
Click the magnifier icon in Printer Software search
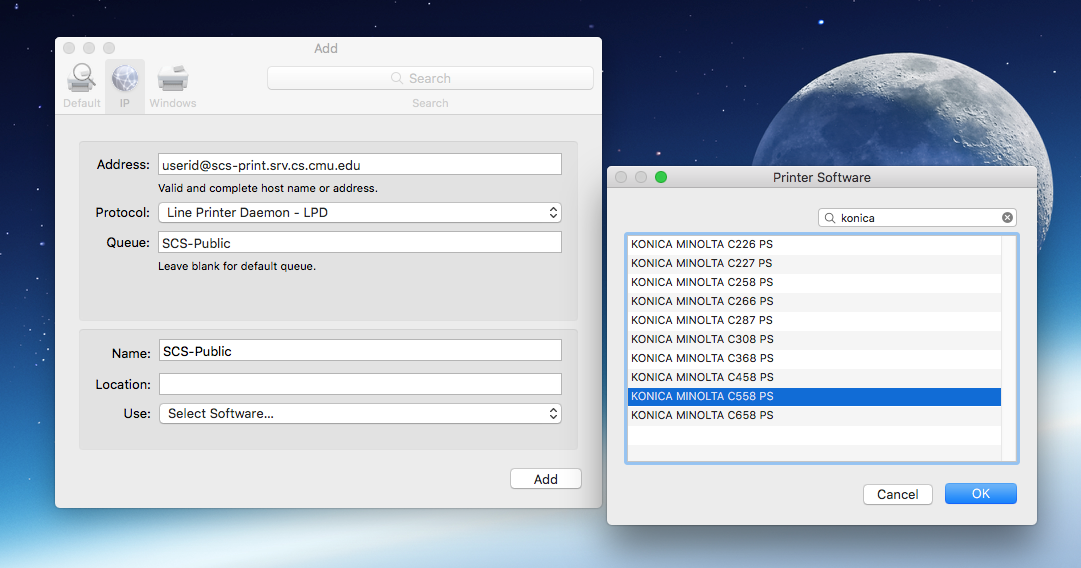[830, 217]
